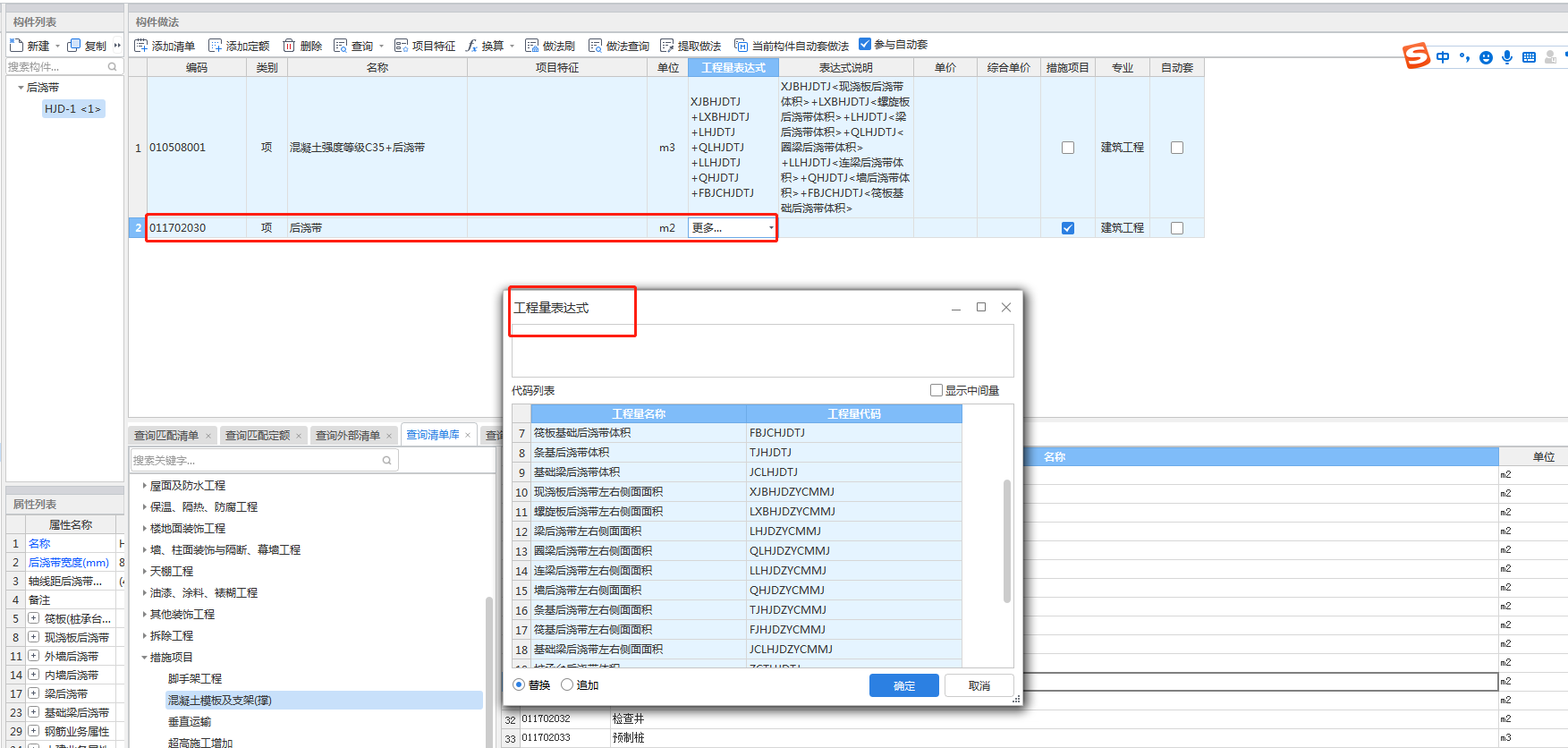Click the 工程量表达式 column header
Viewport: 1568px width, 748px height.
pos(733,67)
